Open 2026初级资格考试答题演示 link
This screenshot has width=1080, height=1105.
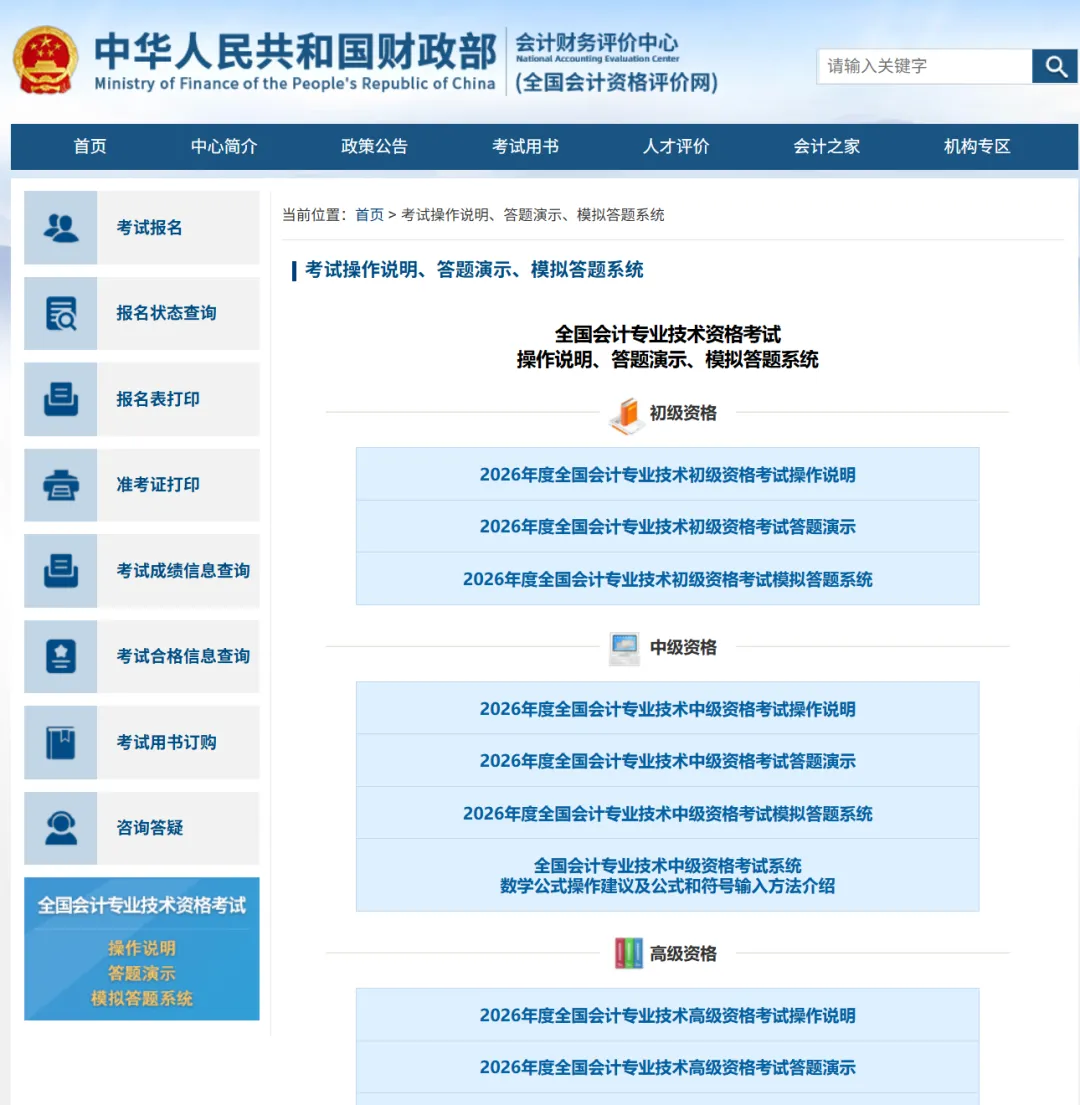668,527
